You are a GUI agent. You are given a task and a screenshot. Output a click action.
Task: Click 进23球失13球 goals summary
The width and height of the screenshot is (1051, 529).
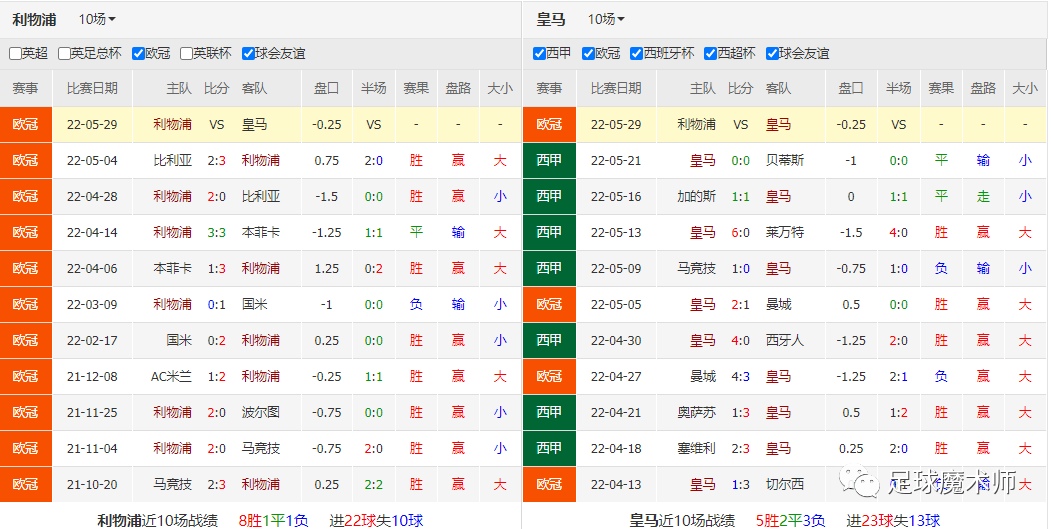(893, 520)
